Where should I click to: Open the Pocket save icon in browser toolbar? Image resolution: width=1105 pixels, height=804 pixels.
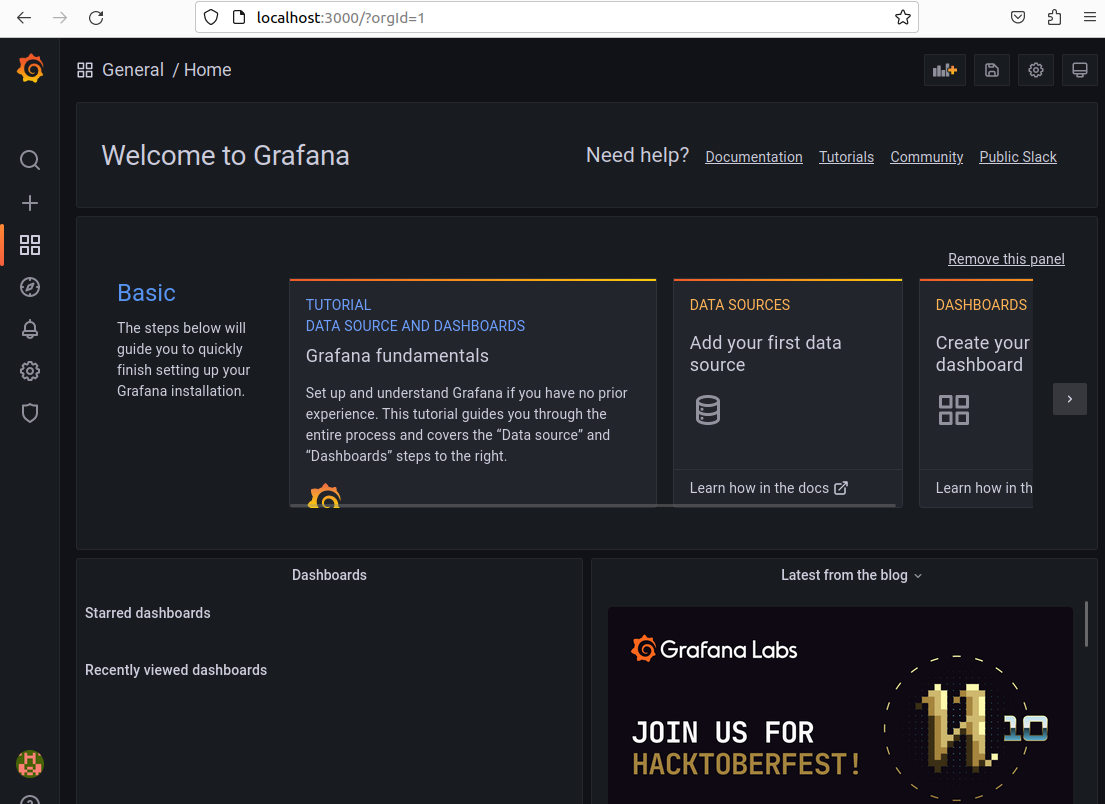click(x=1018, y=18)
